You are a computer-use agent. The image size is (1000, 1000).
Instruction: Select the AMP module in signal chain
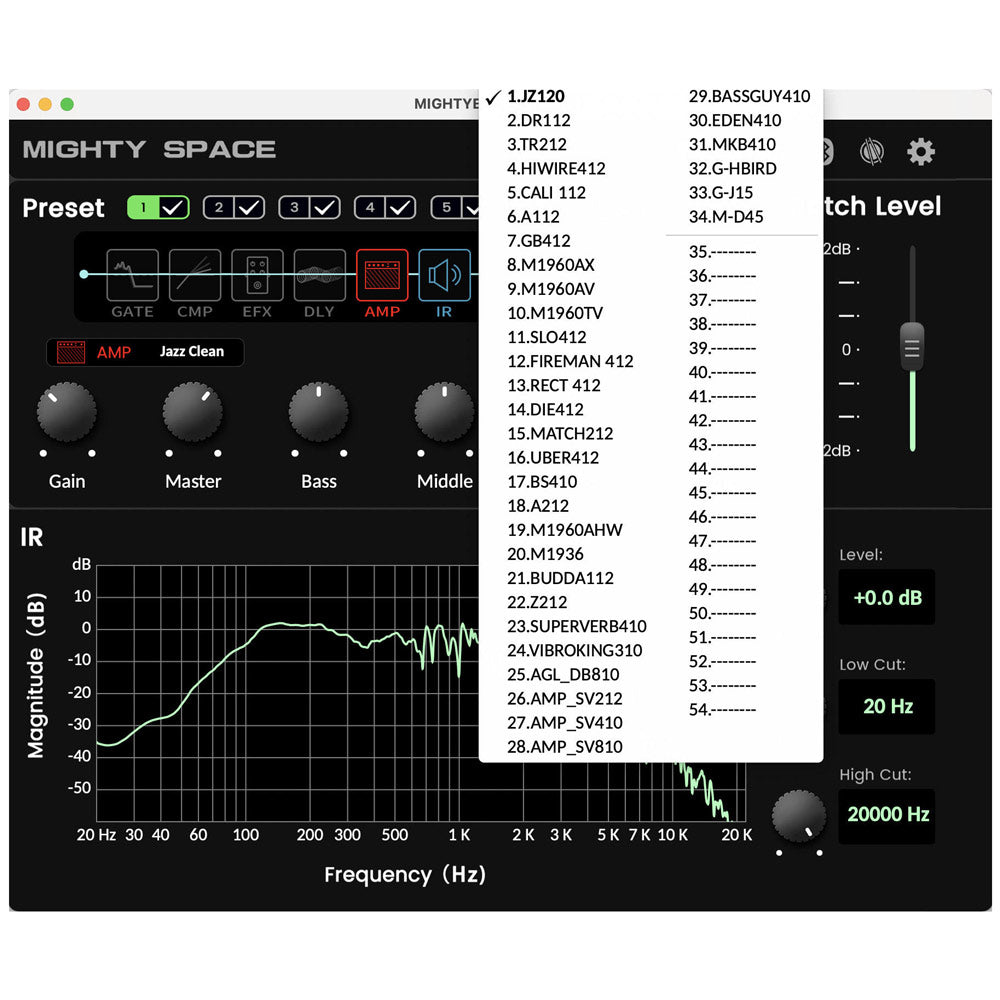[382, 276]
